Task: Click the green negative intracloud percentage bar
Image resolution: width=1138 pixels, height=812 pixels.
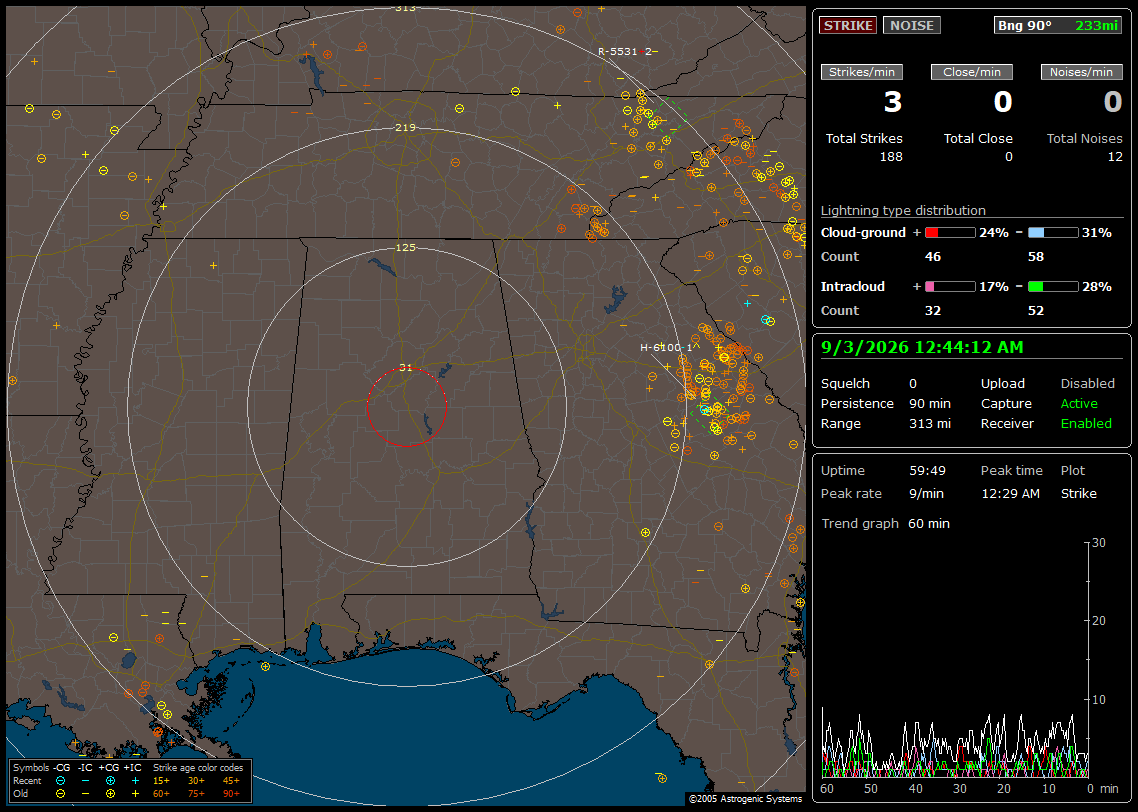Action: point(1053,287)
